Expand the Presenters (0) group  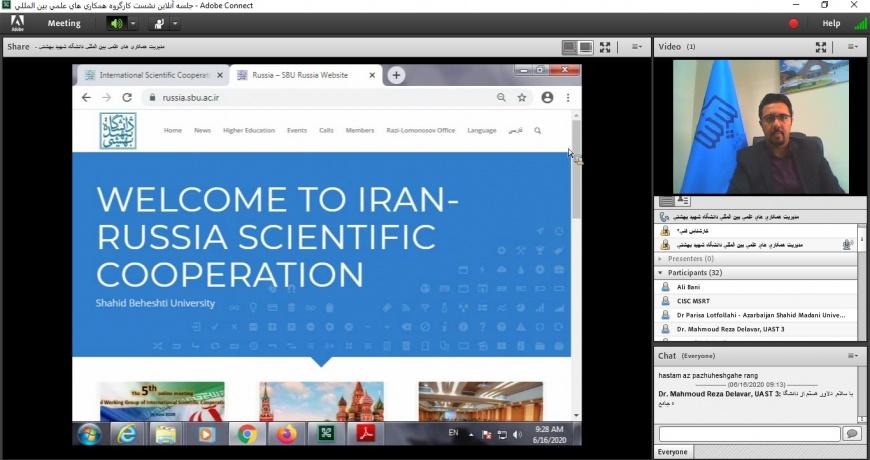coord(660,259)
